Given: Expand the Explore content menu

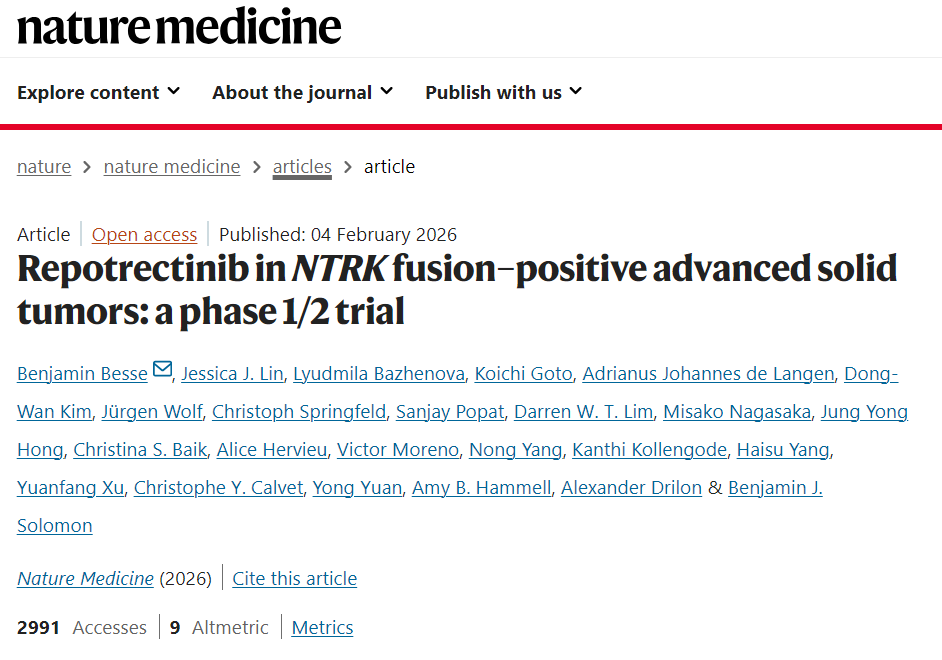Looking at the screenshot, I should click(x=98, y=92).
